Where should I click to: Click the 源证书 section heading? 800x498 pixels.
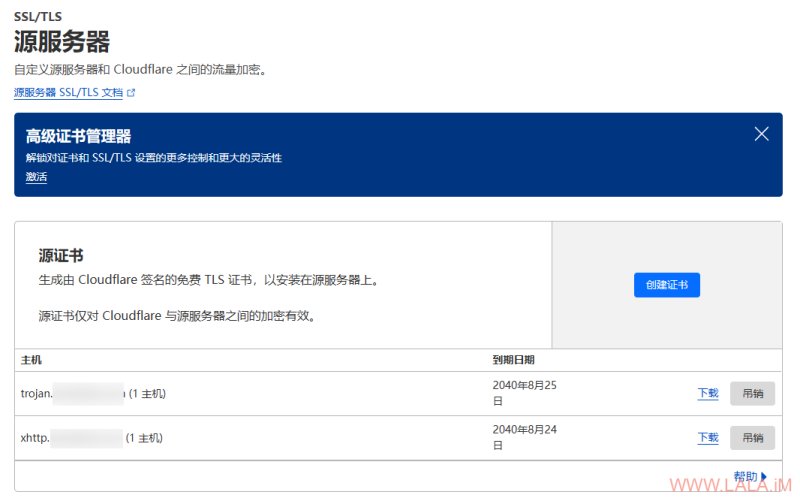(61, 255)
